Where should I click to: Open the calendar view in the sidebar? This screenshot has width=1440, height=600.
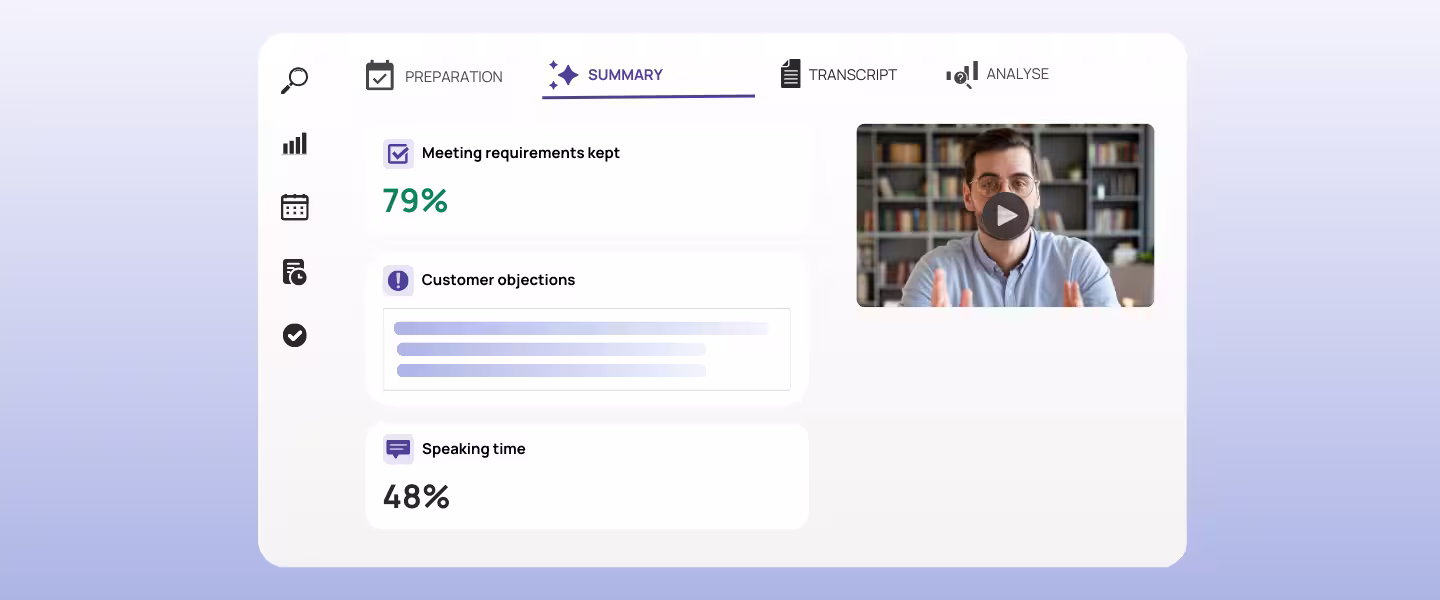(294, 207)
